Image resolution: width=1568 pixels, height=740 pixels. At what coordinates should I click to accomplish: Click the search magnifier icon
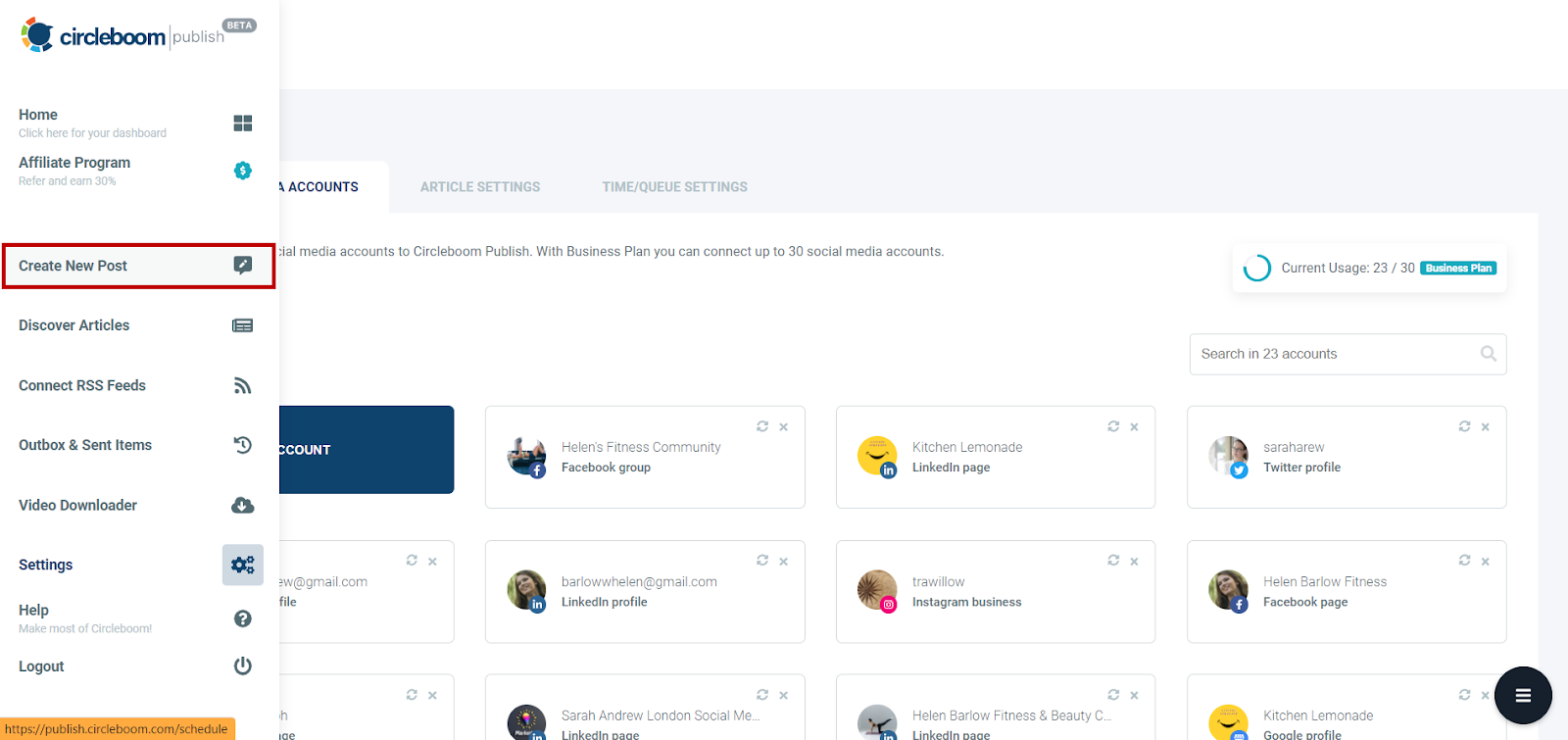1489,354
